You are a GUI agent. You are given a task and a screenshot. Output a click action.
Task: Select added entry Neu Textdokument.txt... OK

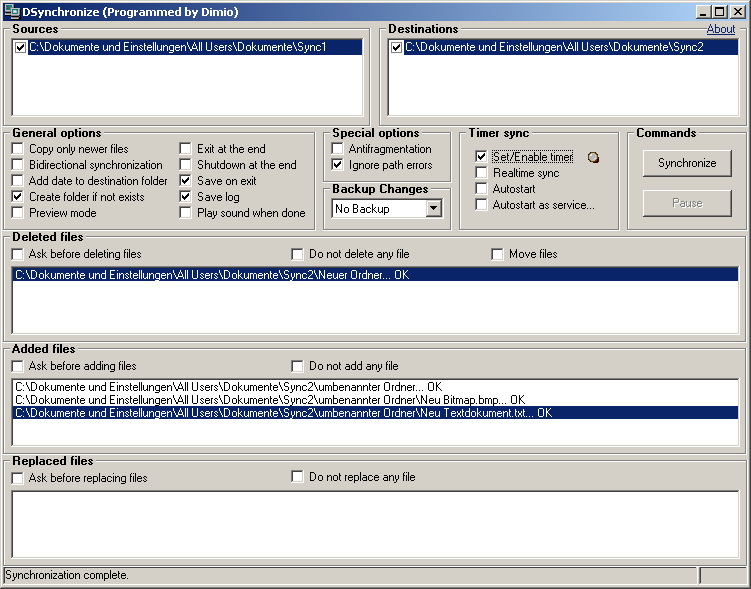(x=375, y=413)
